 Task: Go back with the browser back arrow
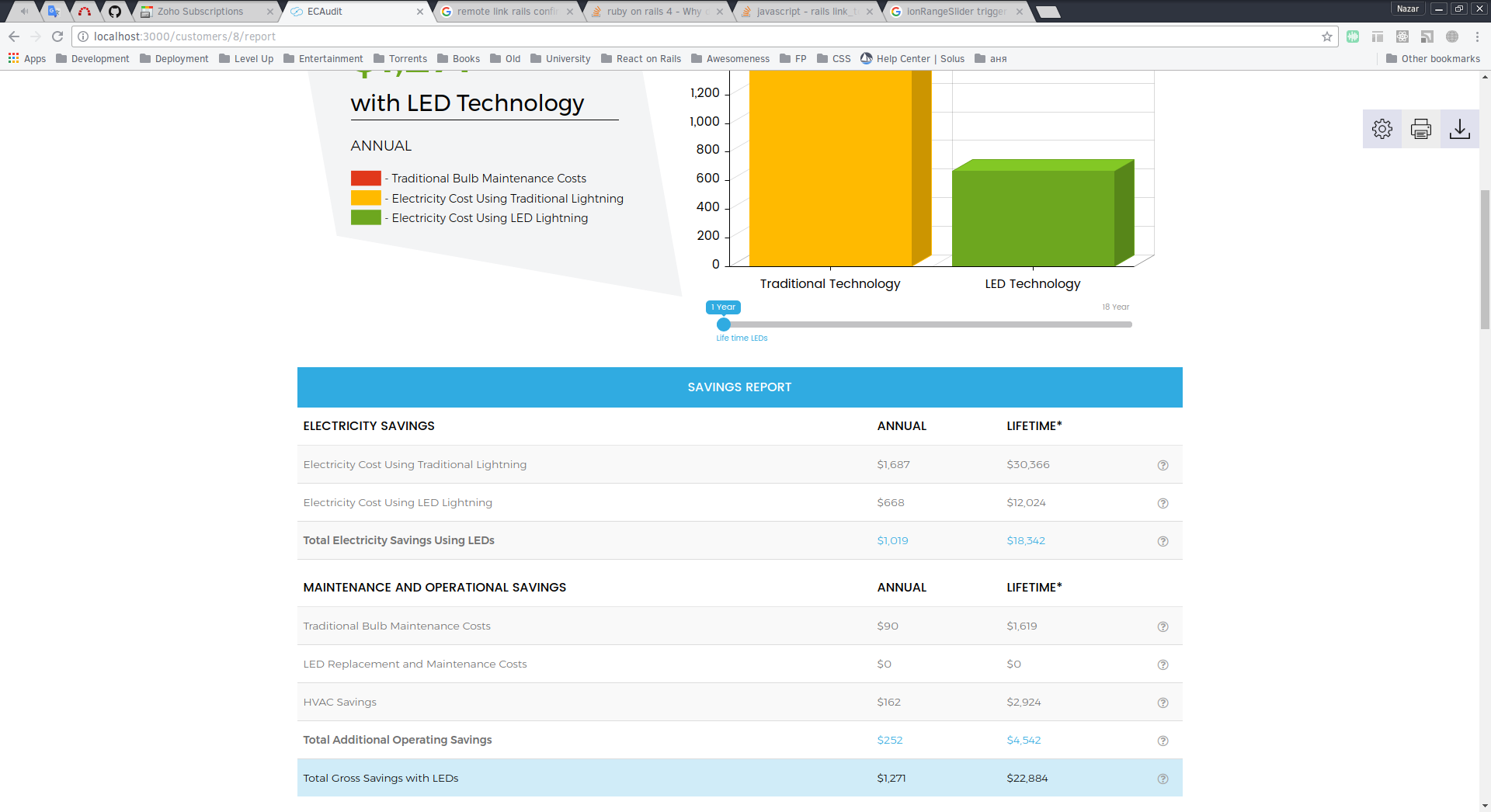pos(14,36)
